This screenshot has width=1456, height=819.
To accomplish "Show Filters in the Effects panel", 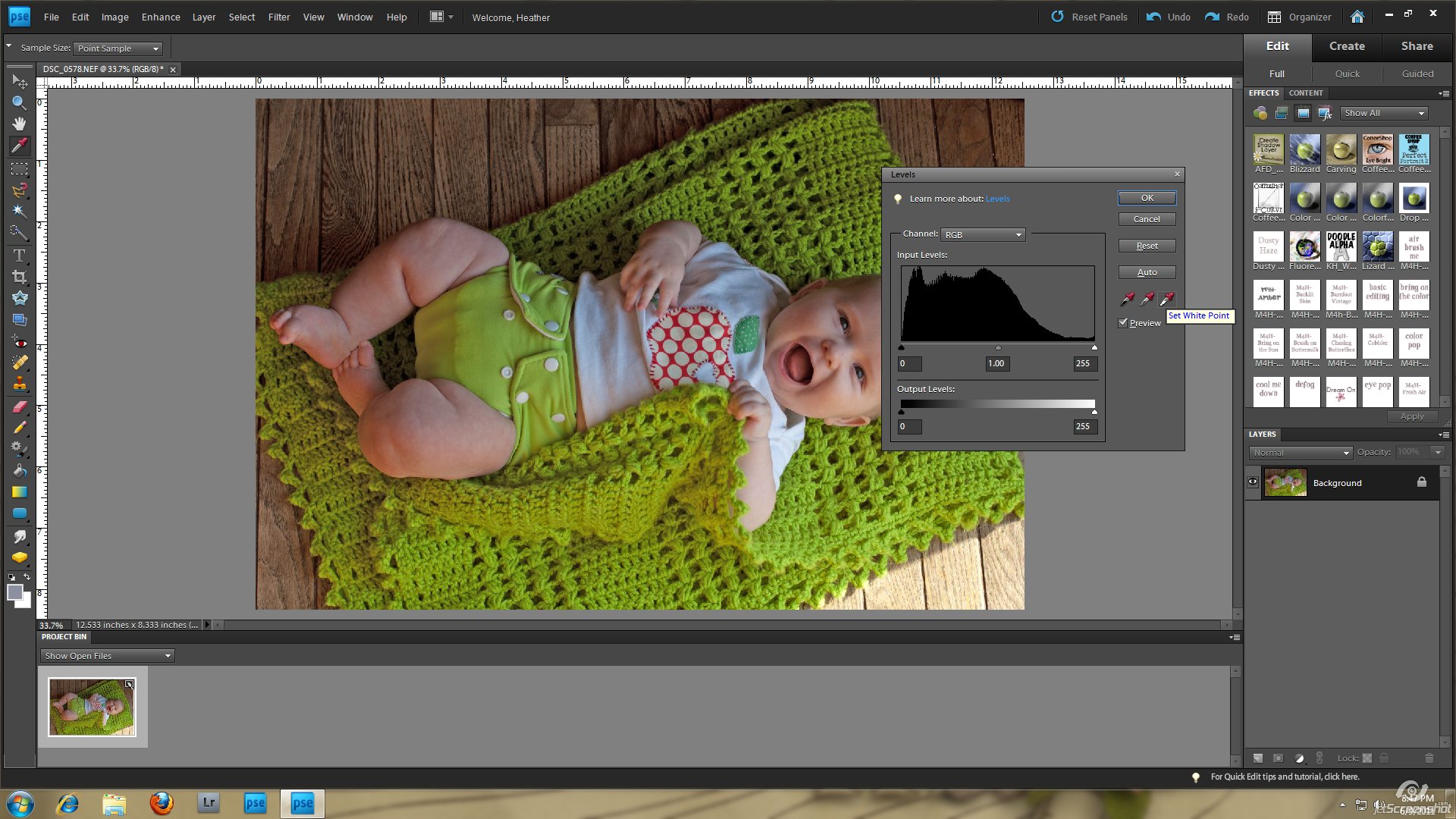I will click(x=1260, y=113).
